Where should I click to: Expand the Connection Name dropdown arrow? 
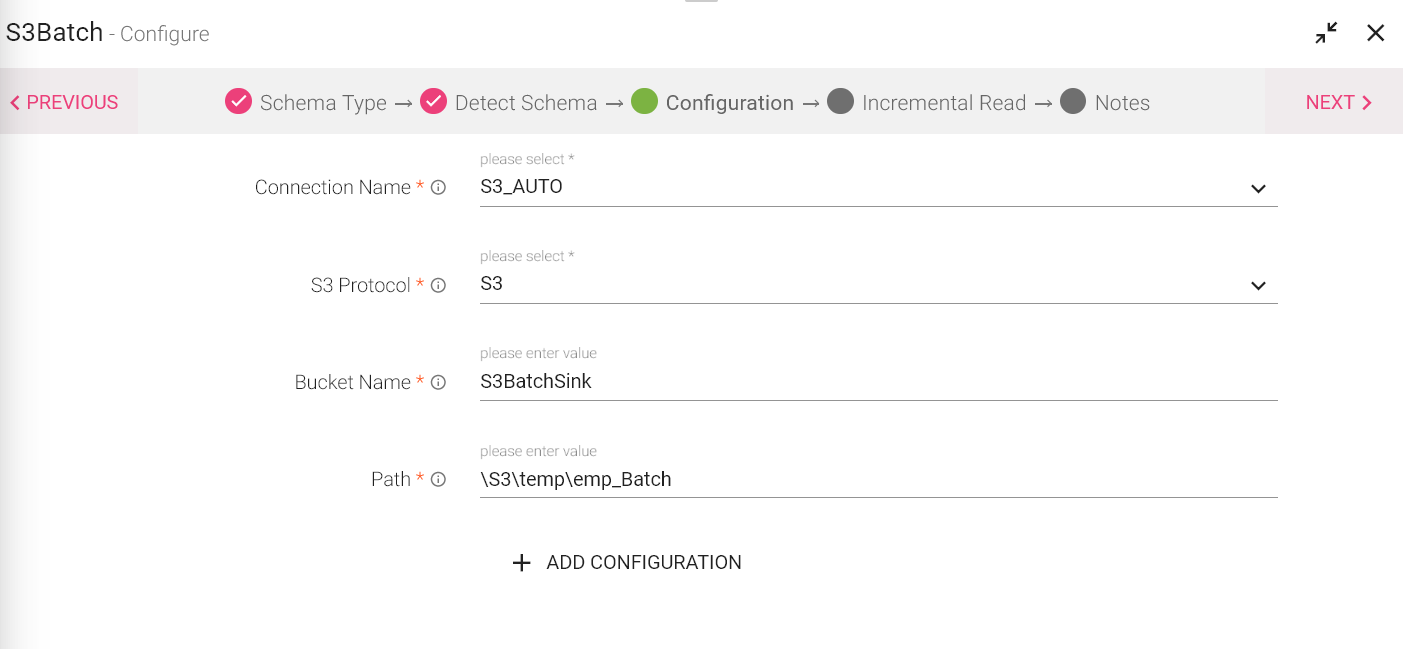click(1258, 189)
